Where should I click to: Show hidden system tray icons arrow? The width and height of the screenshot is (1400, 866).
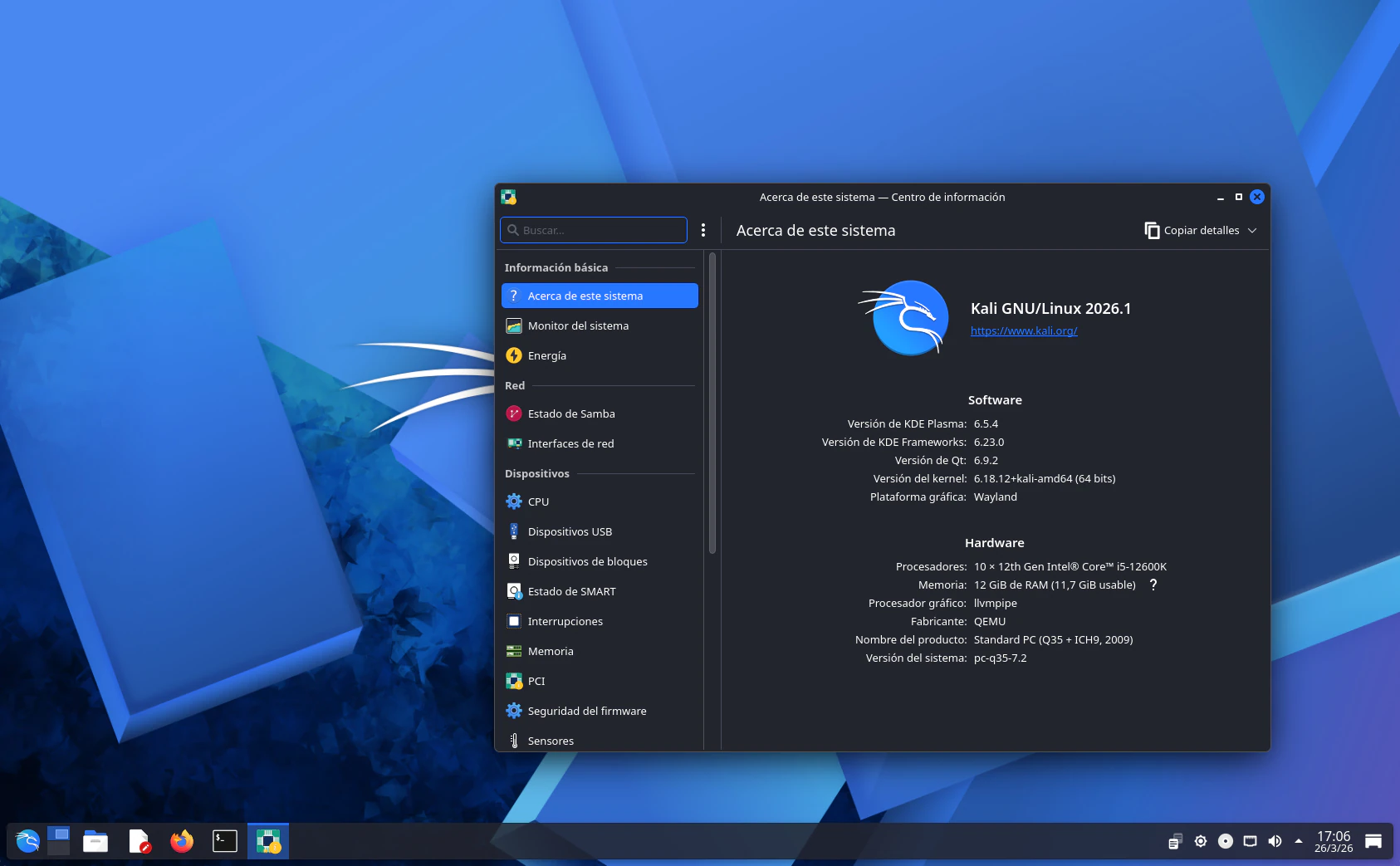pos(1299,841)
